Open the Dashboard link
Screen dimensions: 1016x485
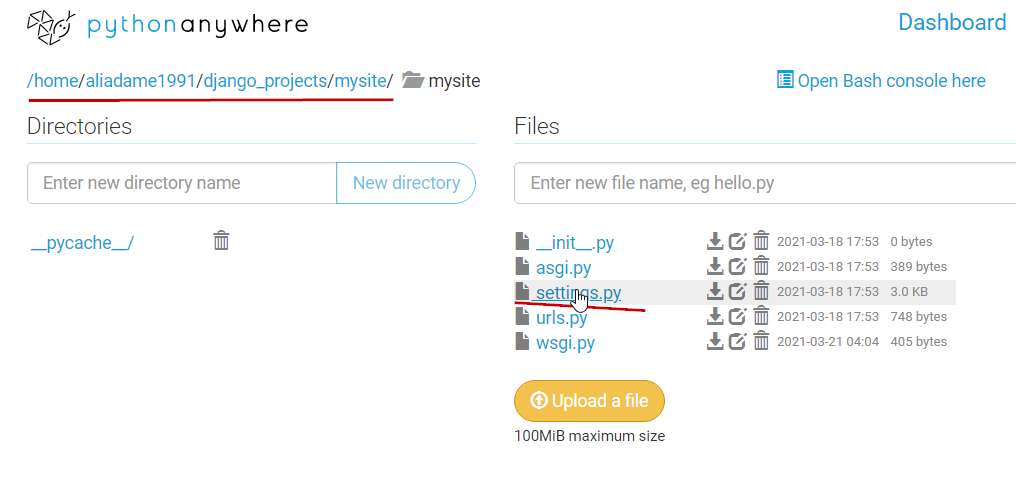tap(952, 23)
